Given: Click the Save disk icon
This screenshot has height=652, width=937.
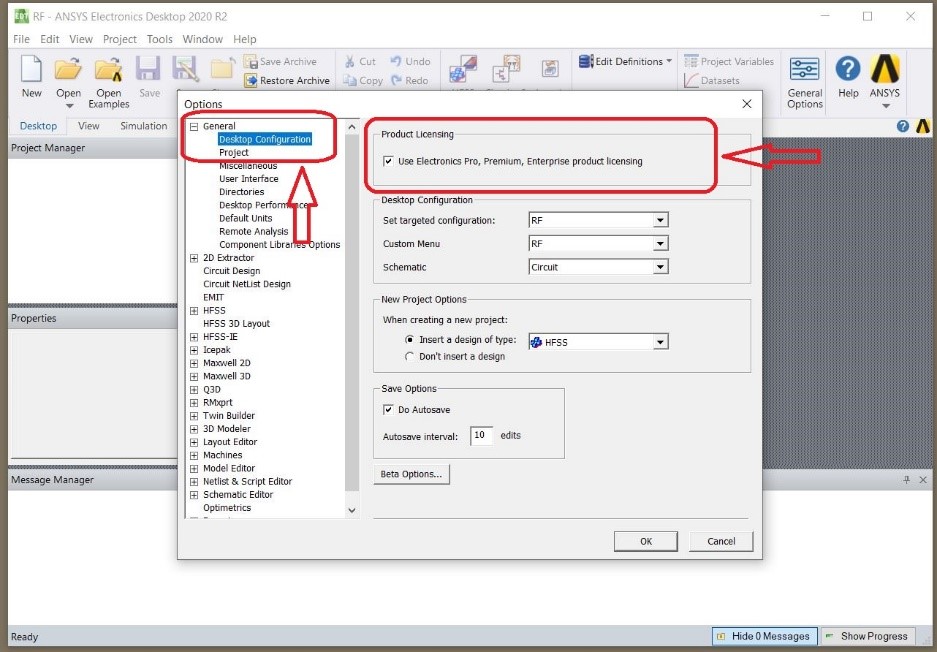Looking at the screenshot, I should [x=148, y=69].
